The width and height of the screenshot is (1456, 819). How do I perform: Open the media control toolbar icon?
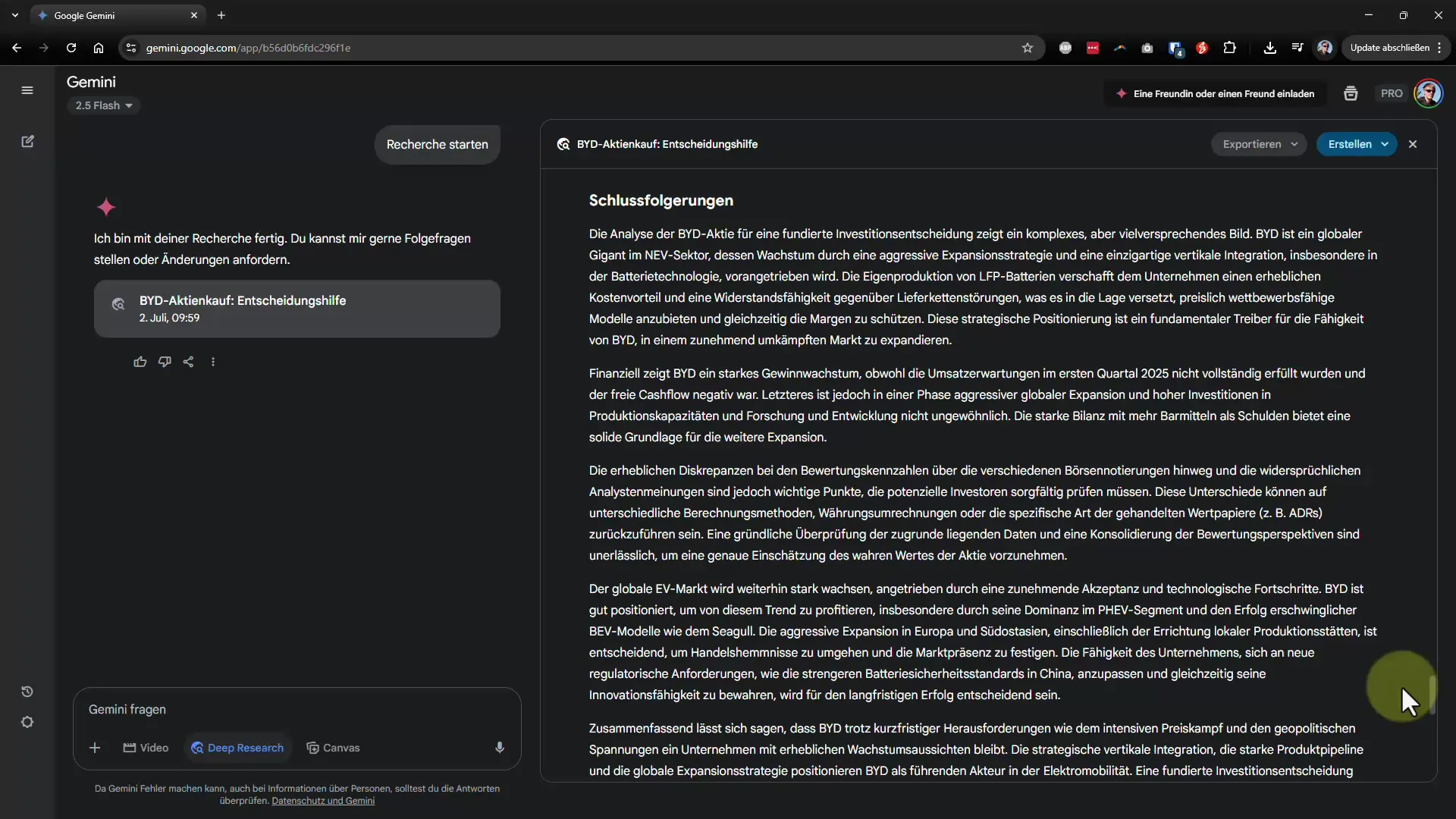(1298, 48)
